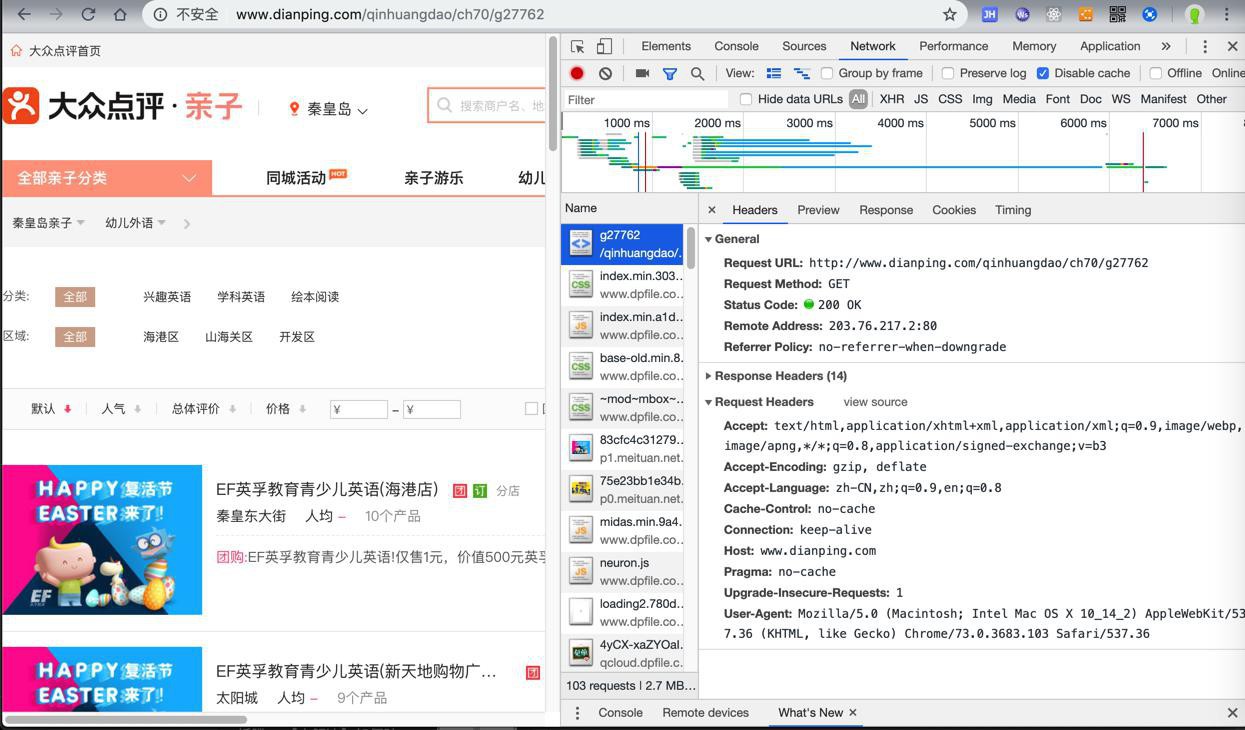Open 幼儿外语 breadcrumb dropdown
The width and height of the screenshot is (1245, 730).
click(135, 223)
